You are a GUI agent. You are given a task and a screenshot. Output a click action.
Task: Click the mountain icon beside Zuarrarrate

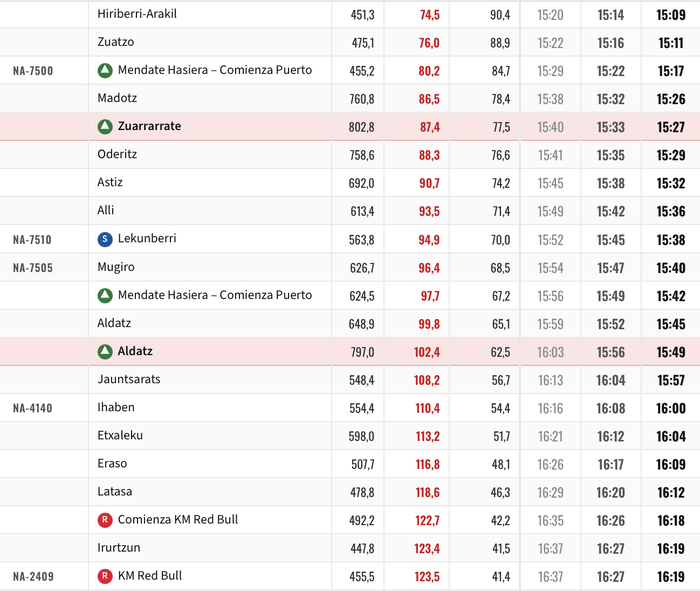click(105, 127)
